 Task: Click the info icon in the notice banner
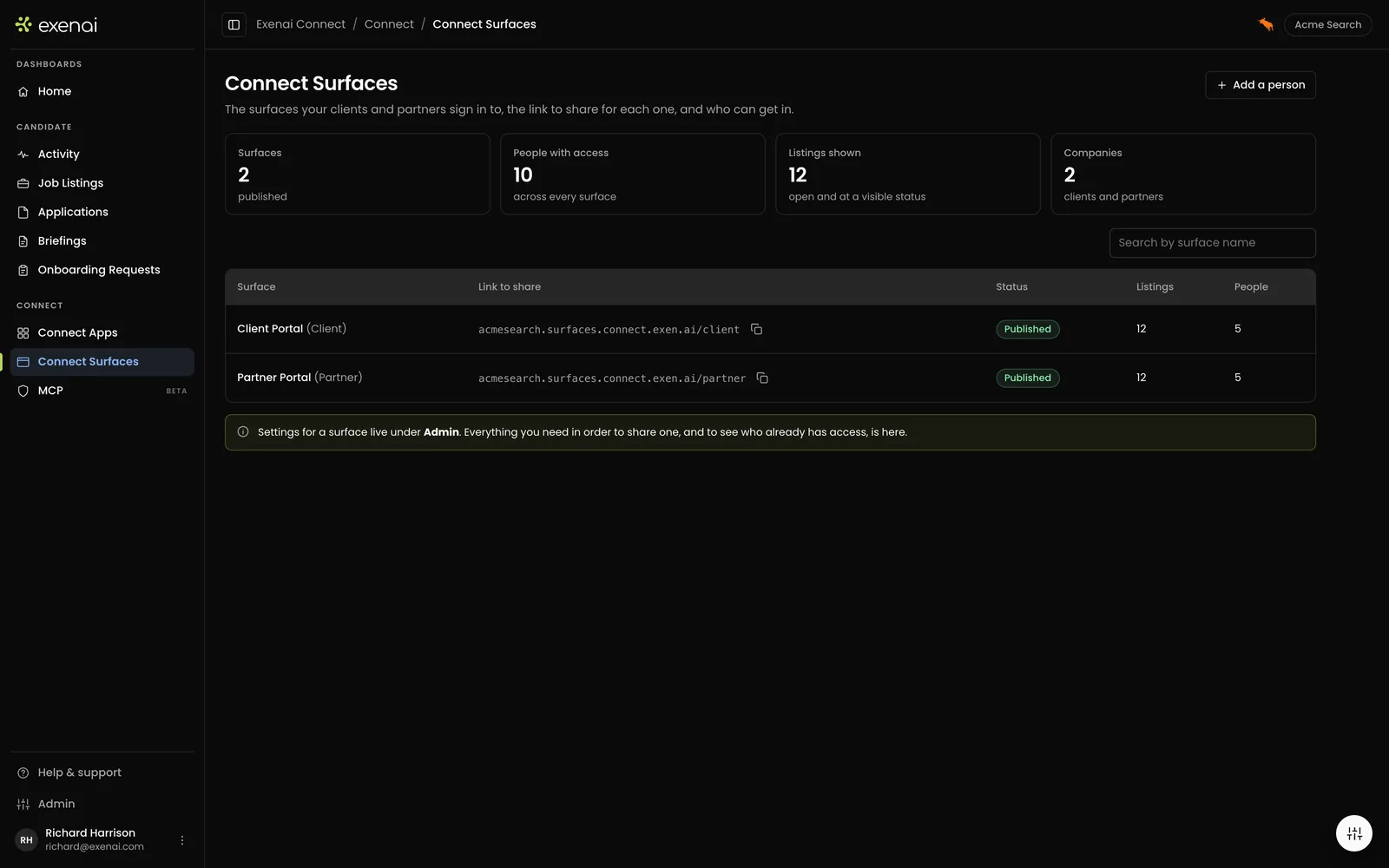point(243,431)
